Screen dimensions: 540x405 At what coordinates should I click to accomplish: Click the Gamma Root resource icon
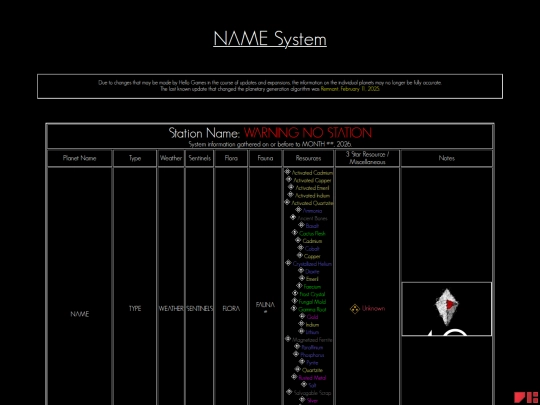pos(294,308)
